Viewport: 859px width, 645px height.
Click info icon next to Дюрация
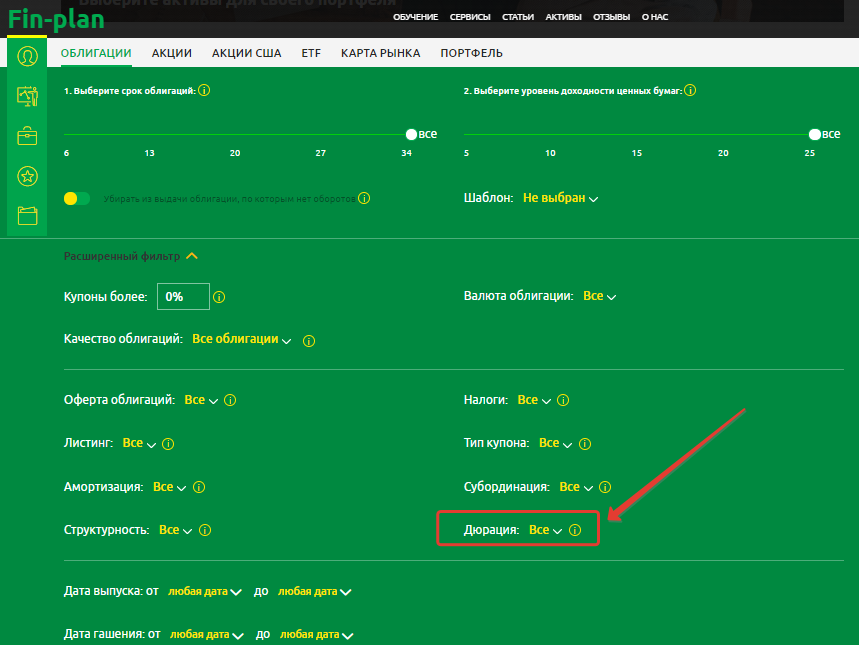575,530
